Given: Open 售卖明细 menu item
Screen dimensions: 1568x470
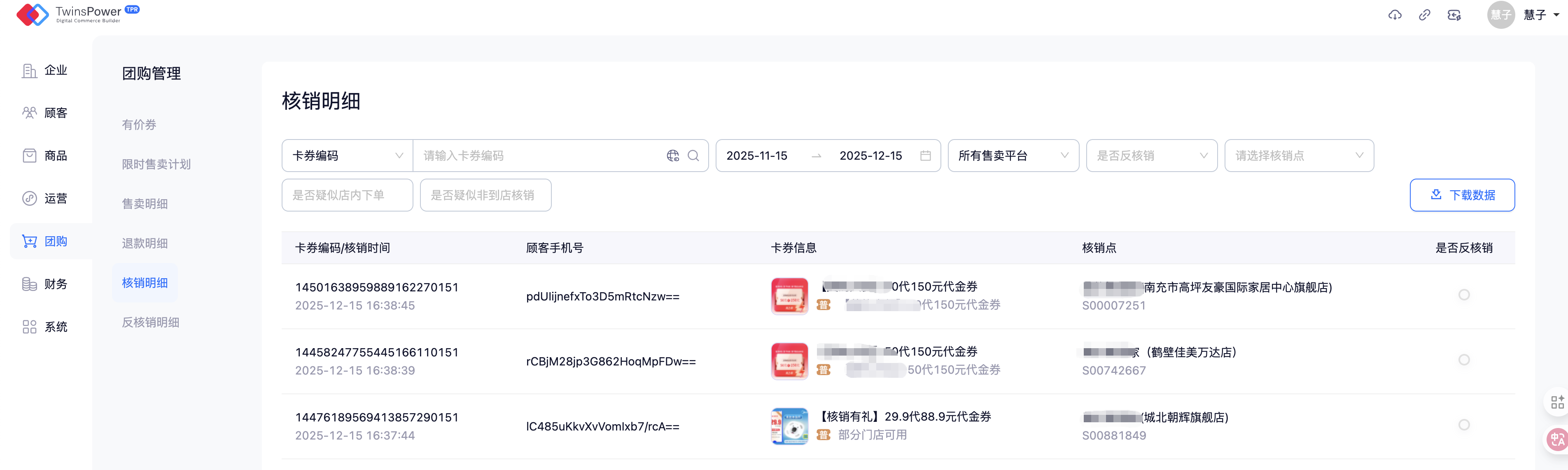Looking at the screenshot, I should [145, 204].
